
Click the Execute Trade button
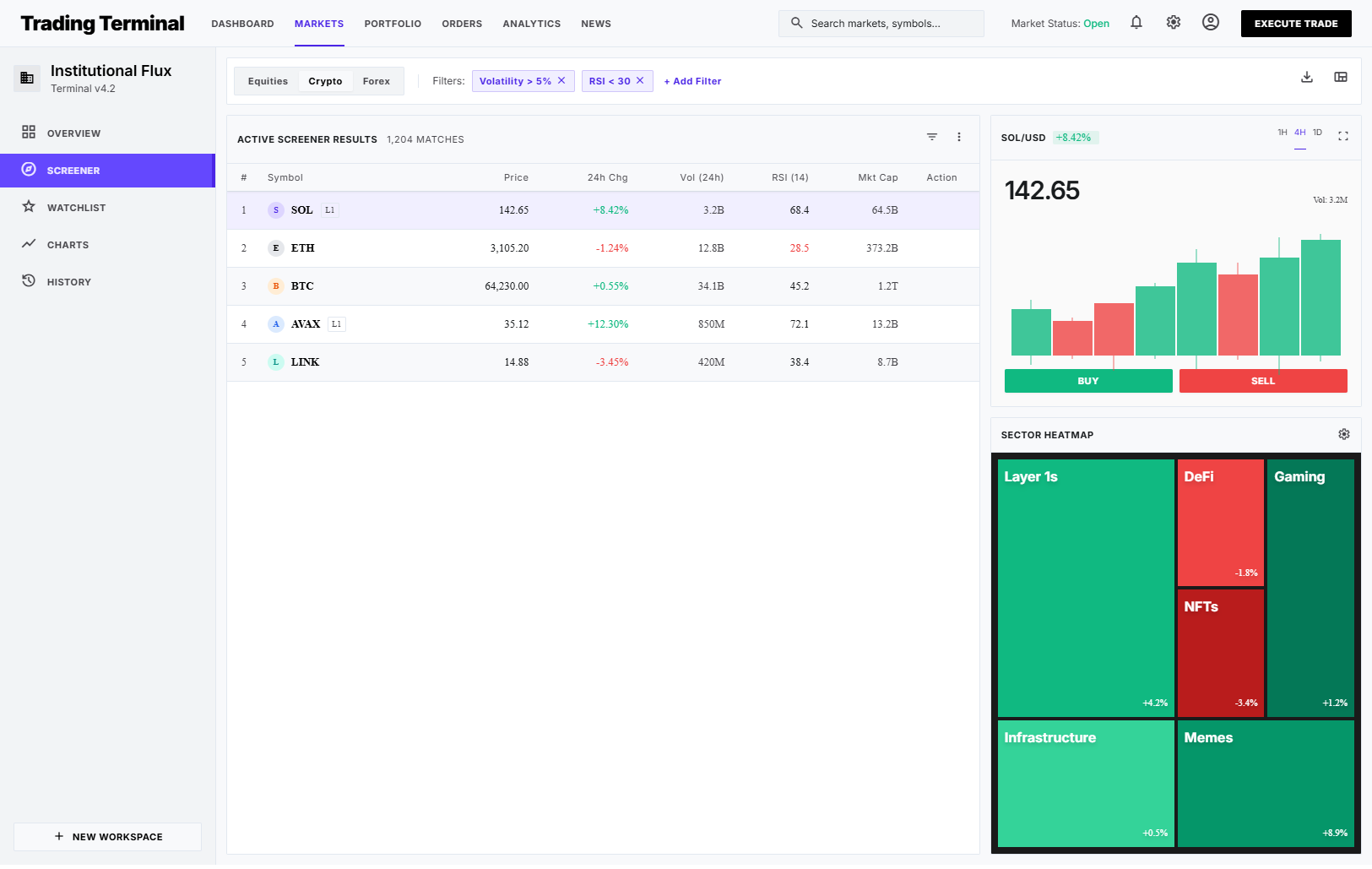pyautogui.click(x=1296, y=24)
